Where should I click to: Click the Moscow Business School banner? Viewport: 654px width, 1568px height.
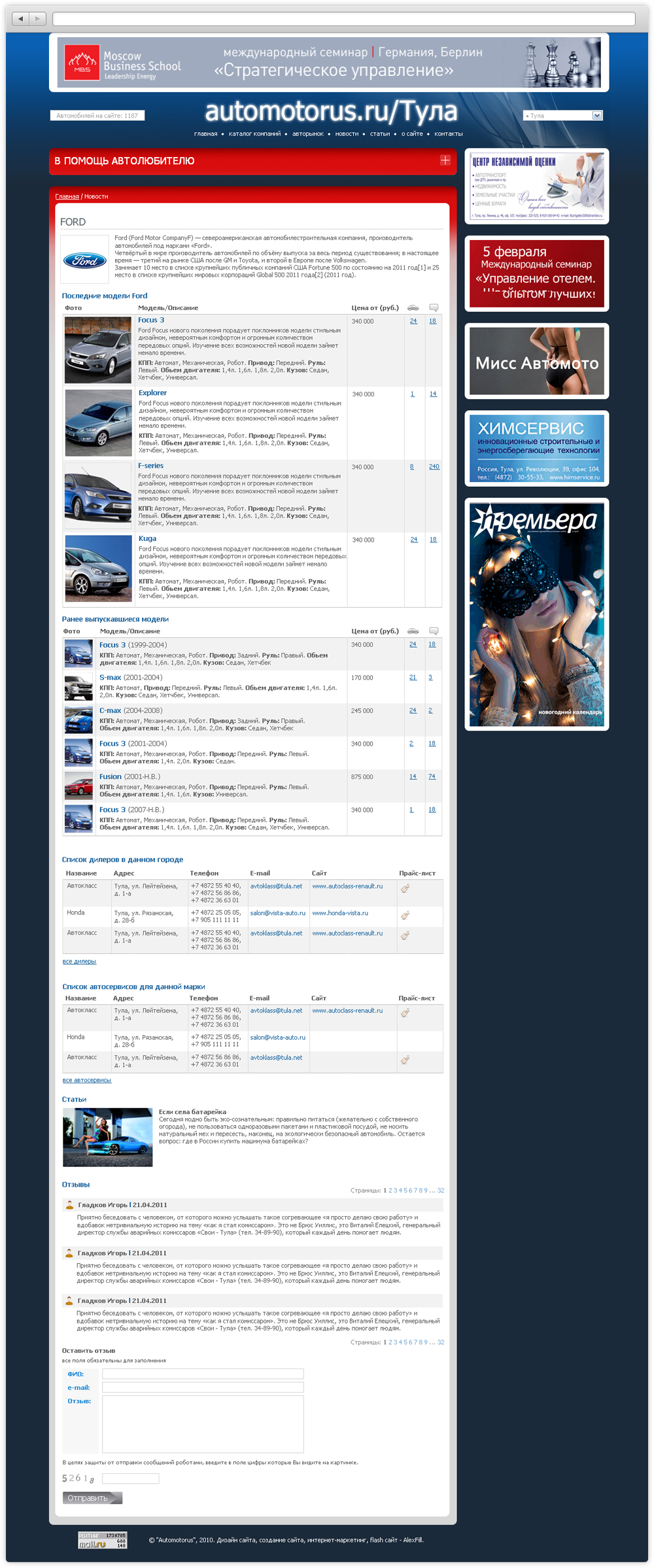[x=329, y=63]
